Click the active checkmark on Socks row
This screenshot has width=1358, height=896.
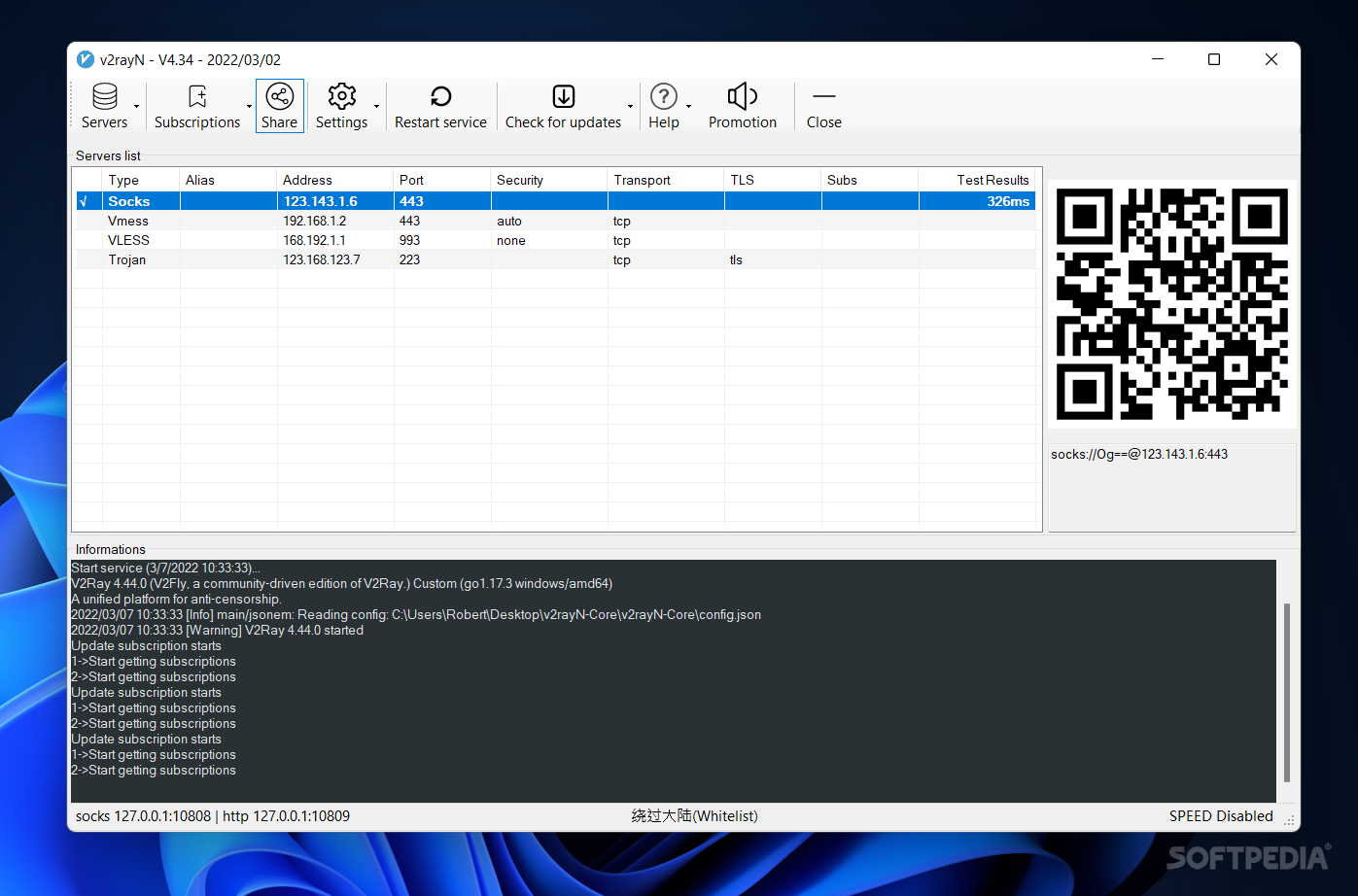coord(83,201)
